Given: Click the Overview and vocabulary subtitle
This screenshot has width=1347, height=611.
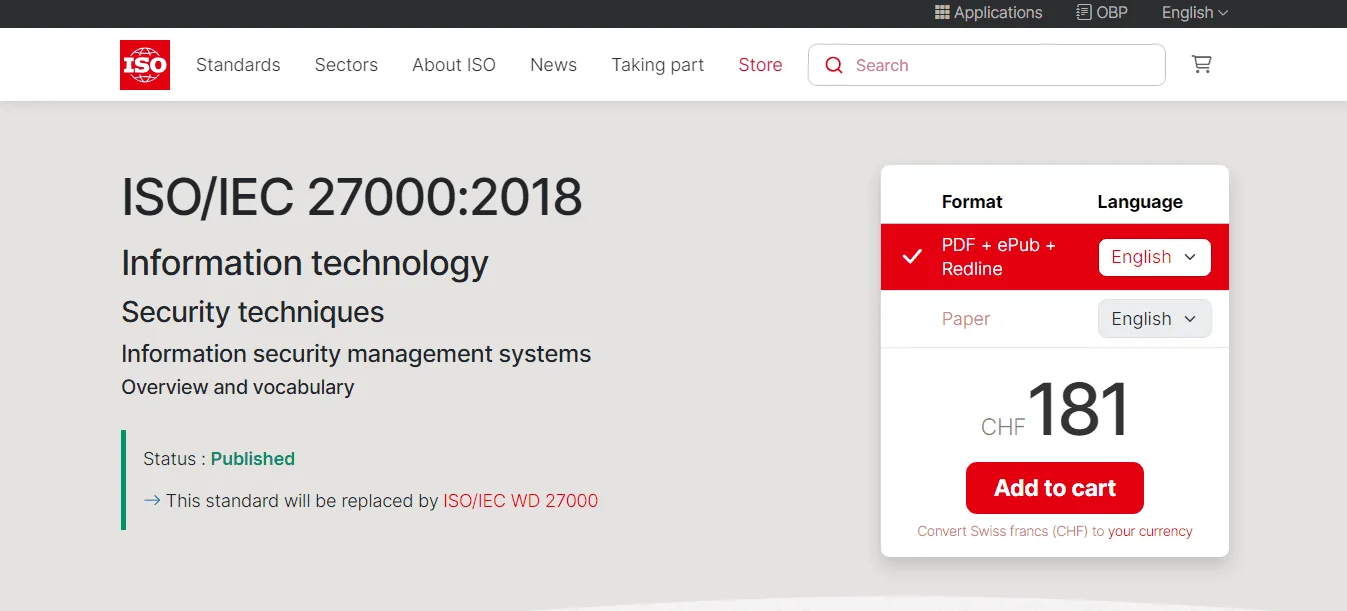Looking at the screenshot, I should (238, 387).
